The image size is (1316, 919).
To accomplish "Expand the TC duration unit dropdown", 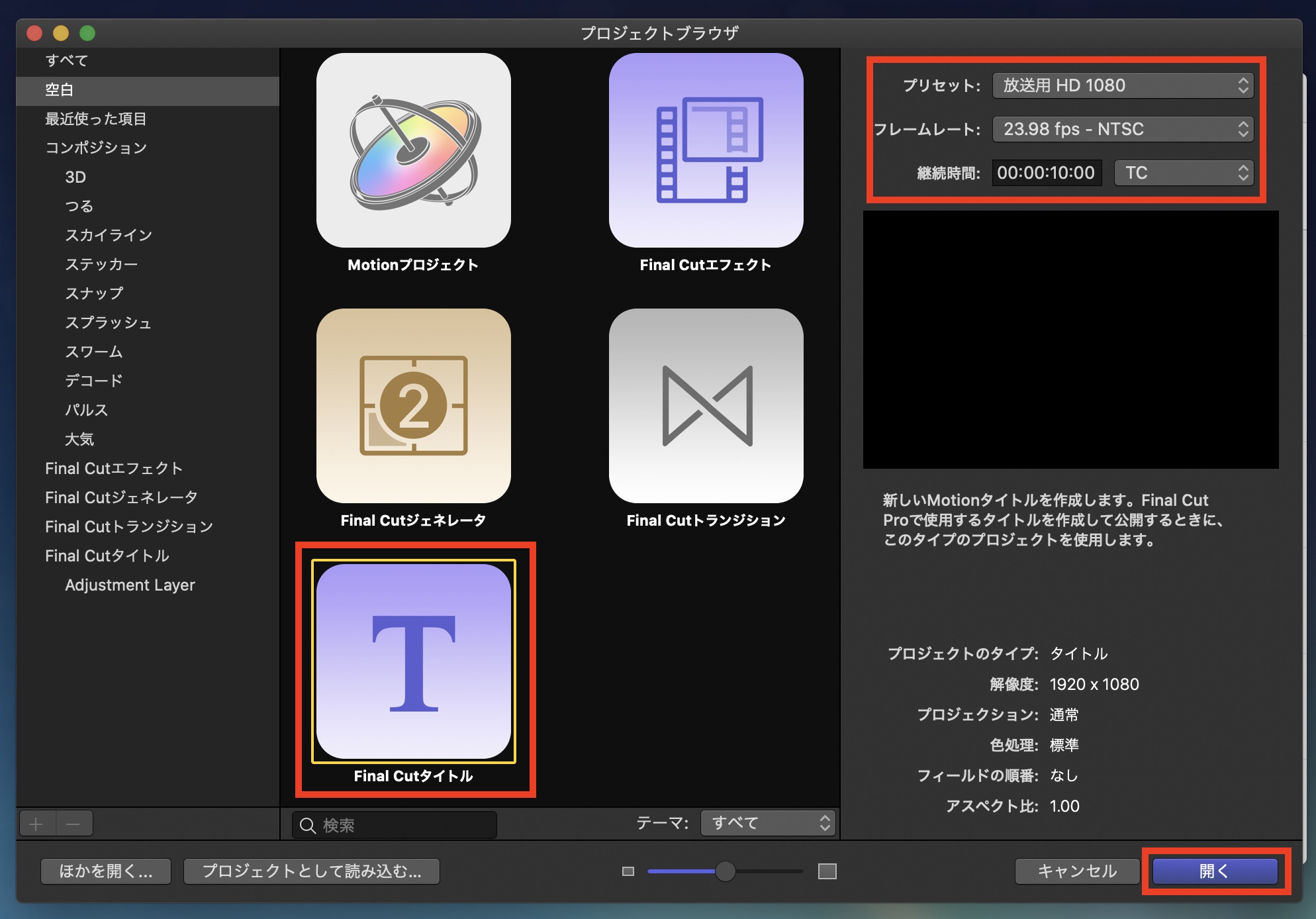I will click(x=1184, y=173).
